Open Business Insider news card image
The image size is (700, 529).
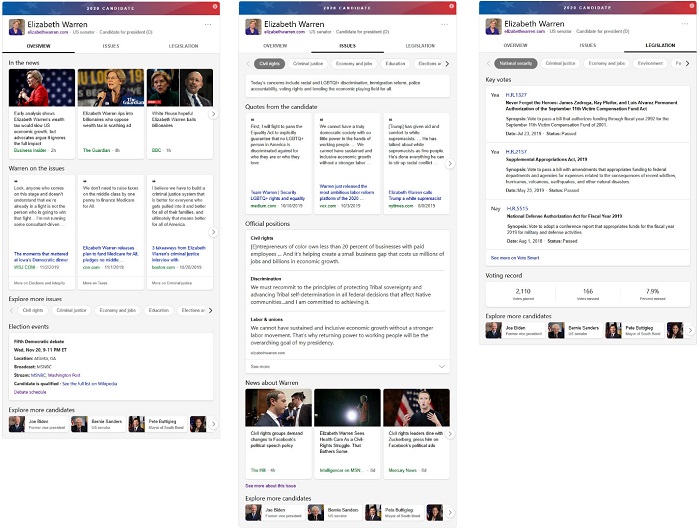[x=42, y=87]
